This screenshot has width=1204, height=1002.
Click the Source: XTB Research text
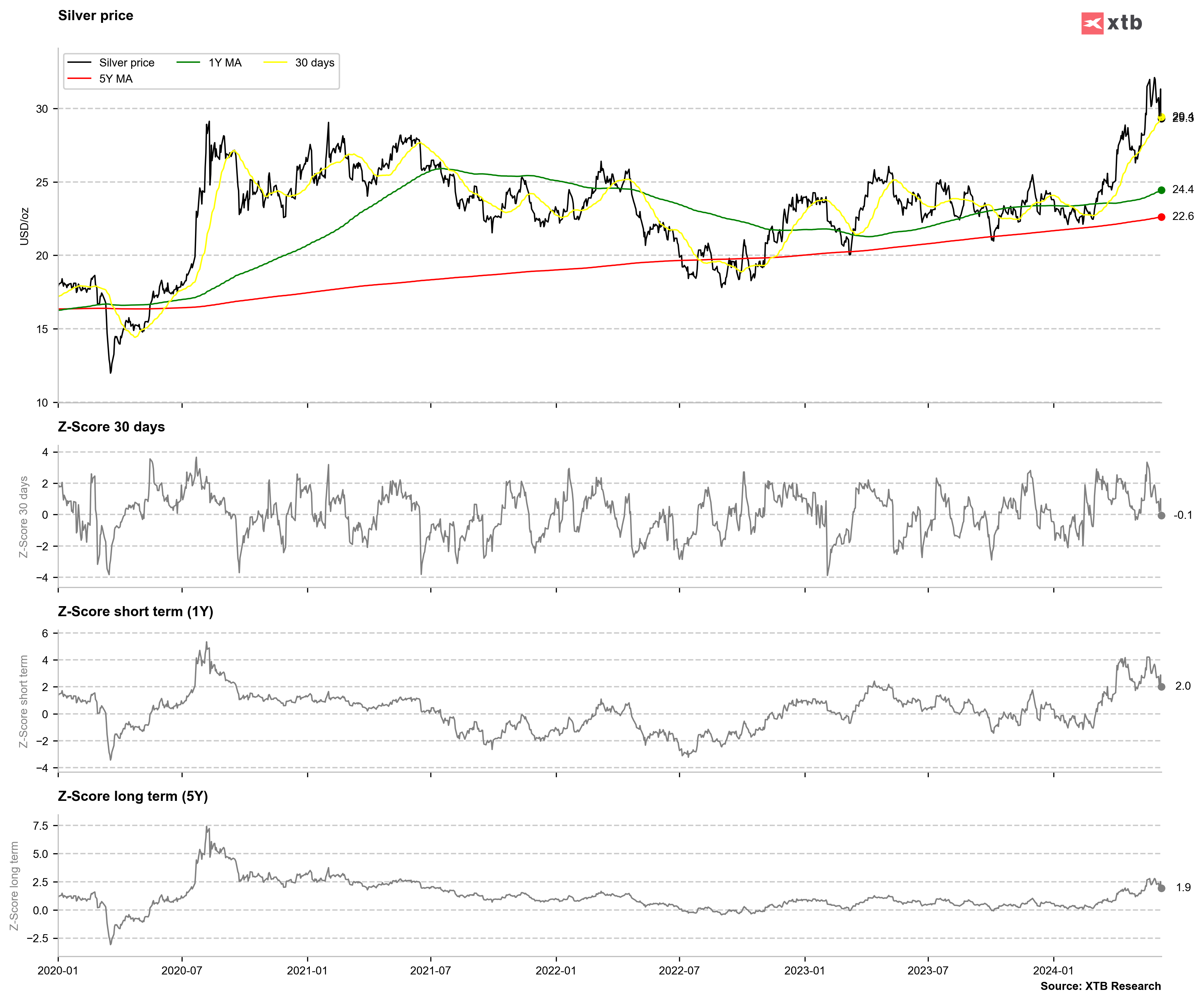click(x=1100, y=986)
